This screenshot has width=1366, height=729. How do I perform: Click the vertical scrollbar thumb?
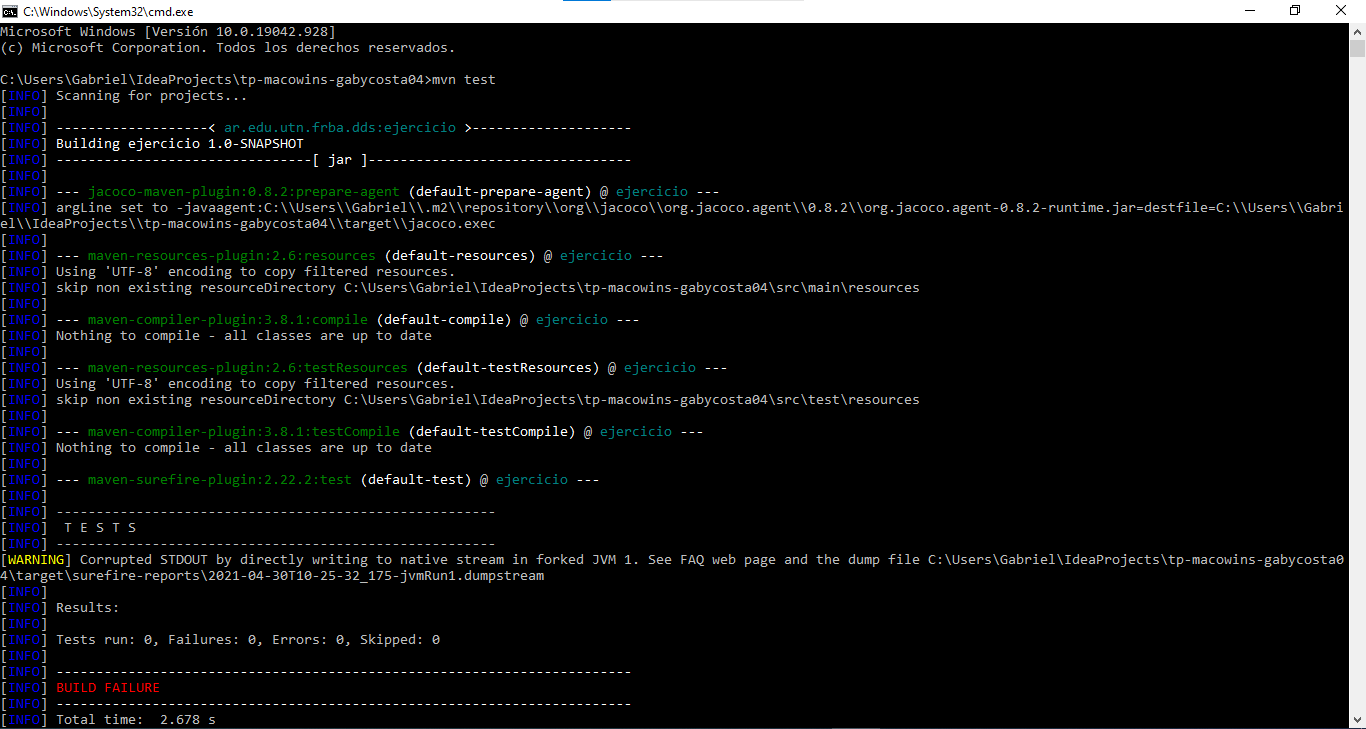click(1357, 49)
